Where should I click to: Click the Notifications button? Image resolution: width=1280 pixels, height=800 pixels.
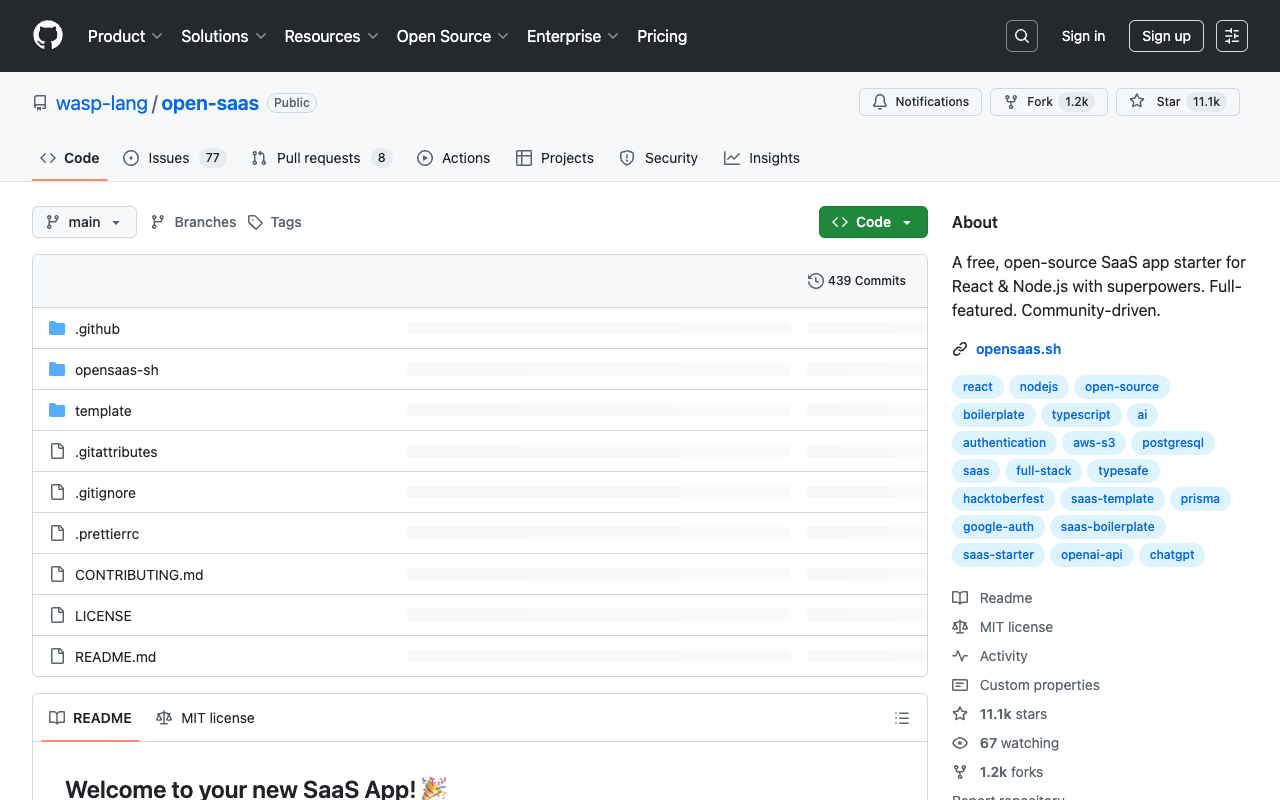click(920, 102)
